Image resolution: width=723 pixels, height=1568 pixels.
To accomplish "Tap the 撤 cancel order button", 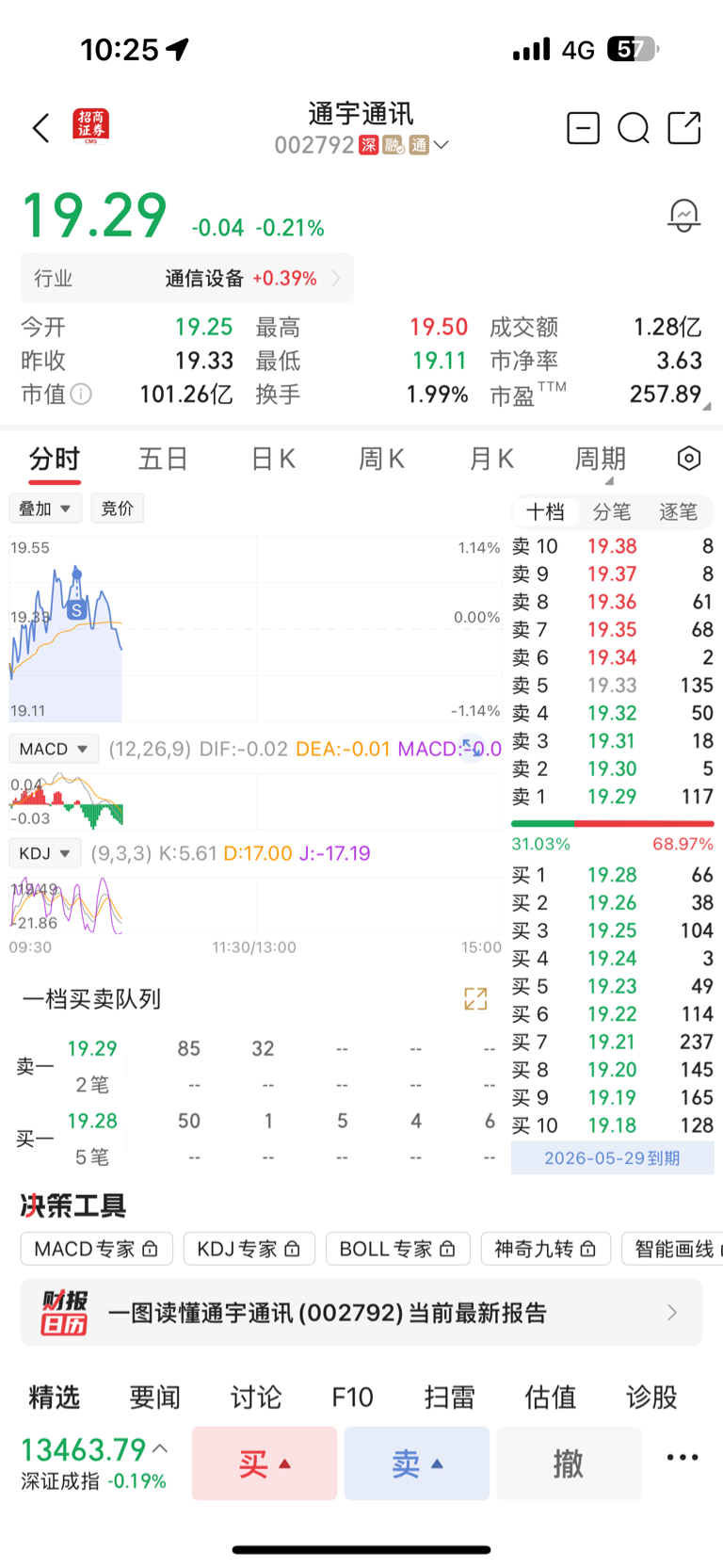I will tap(569, 1463).
